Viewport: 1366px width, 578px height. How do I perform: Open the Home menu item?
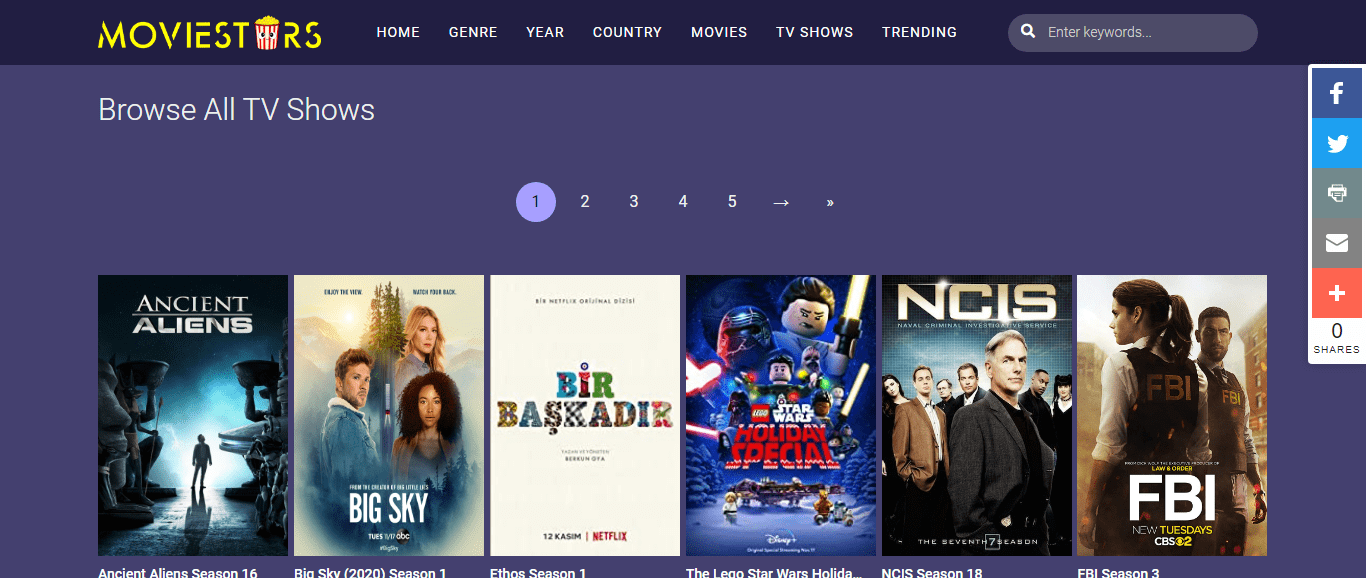pyautogui.click(x=398, y=32)
